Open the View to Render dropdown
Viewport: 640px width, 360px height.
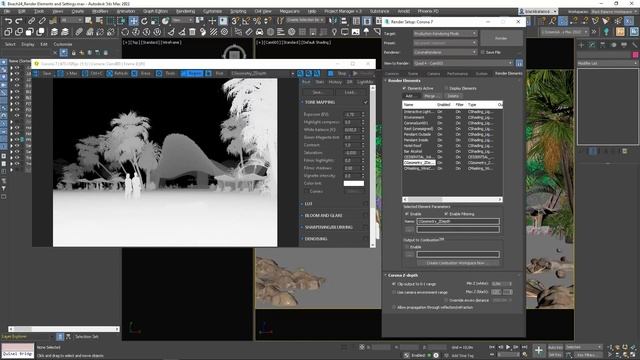click(463, 63)
